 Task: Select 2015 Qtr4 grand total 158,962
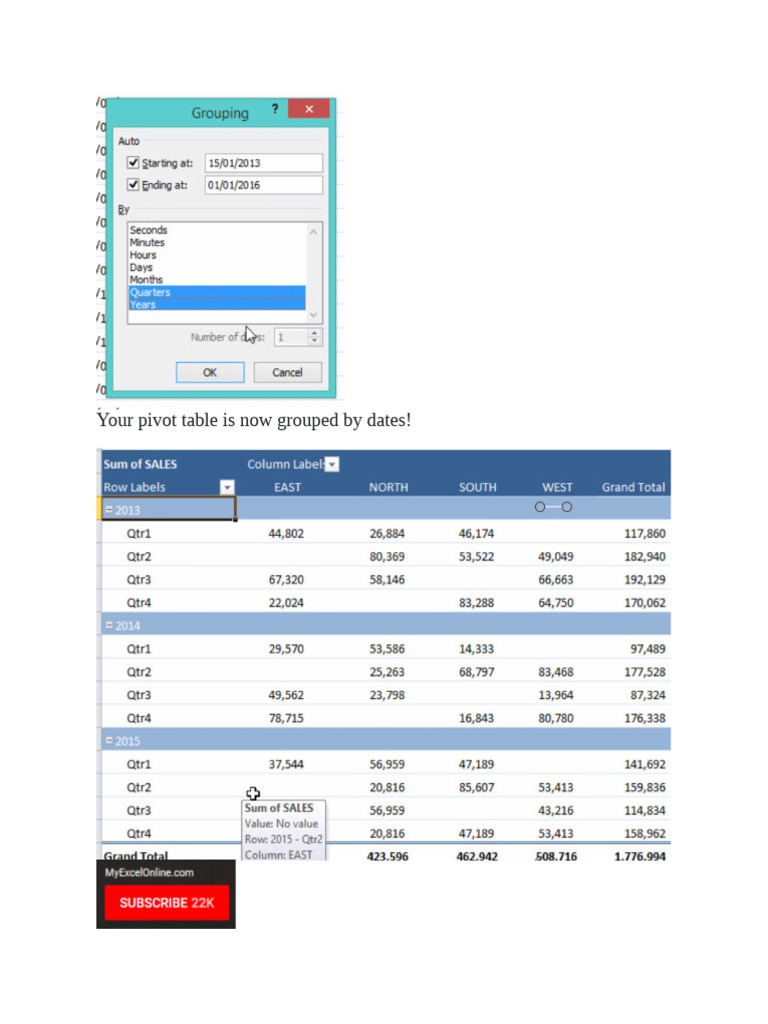click(645, 833)
